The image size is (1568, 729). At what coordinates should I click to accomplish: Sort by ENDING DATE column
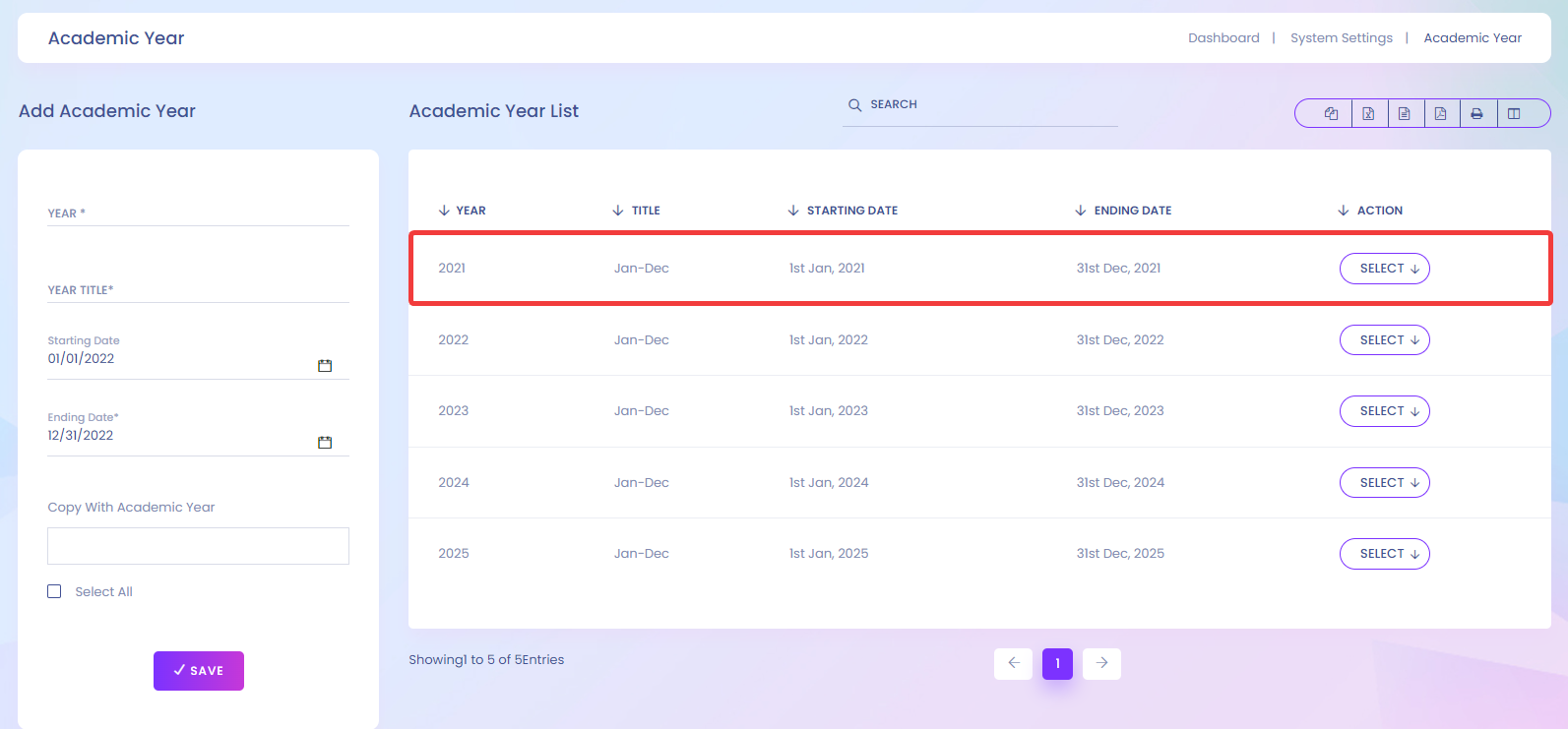1123,211
